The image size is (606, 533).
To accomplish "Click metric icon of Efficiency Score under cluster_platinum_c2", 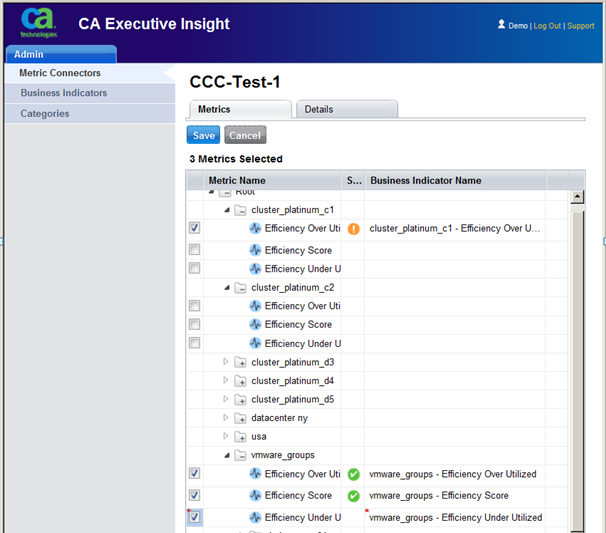I will pos(255,324).
